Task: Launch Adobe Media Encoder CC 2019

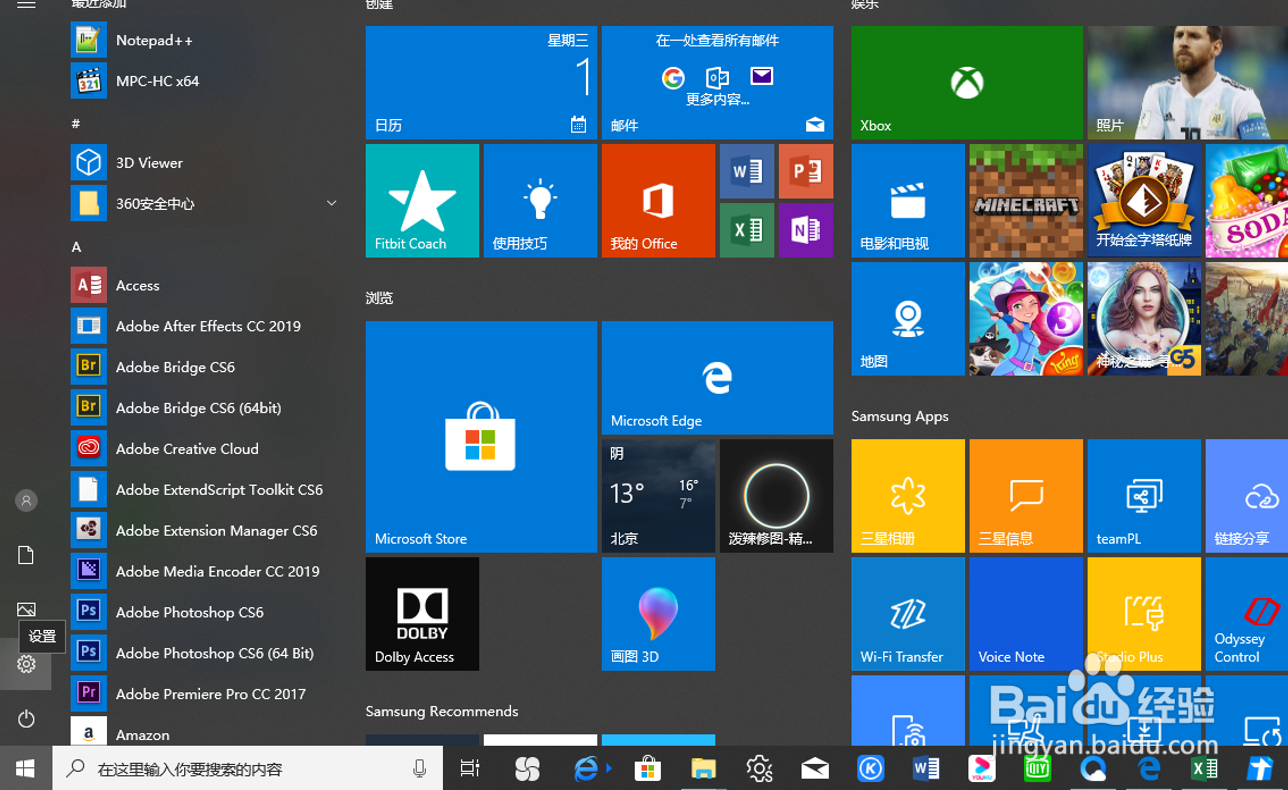Action: click(x=205, y=571)
